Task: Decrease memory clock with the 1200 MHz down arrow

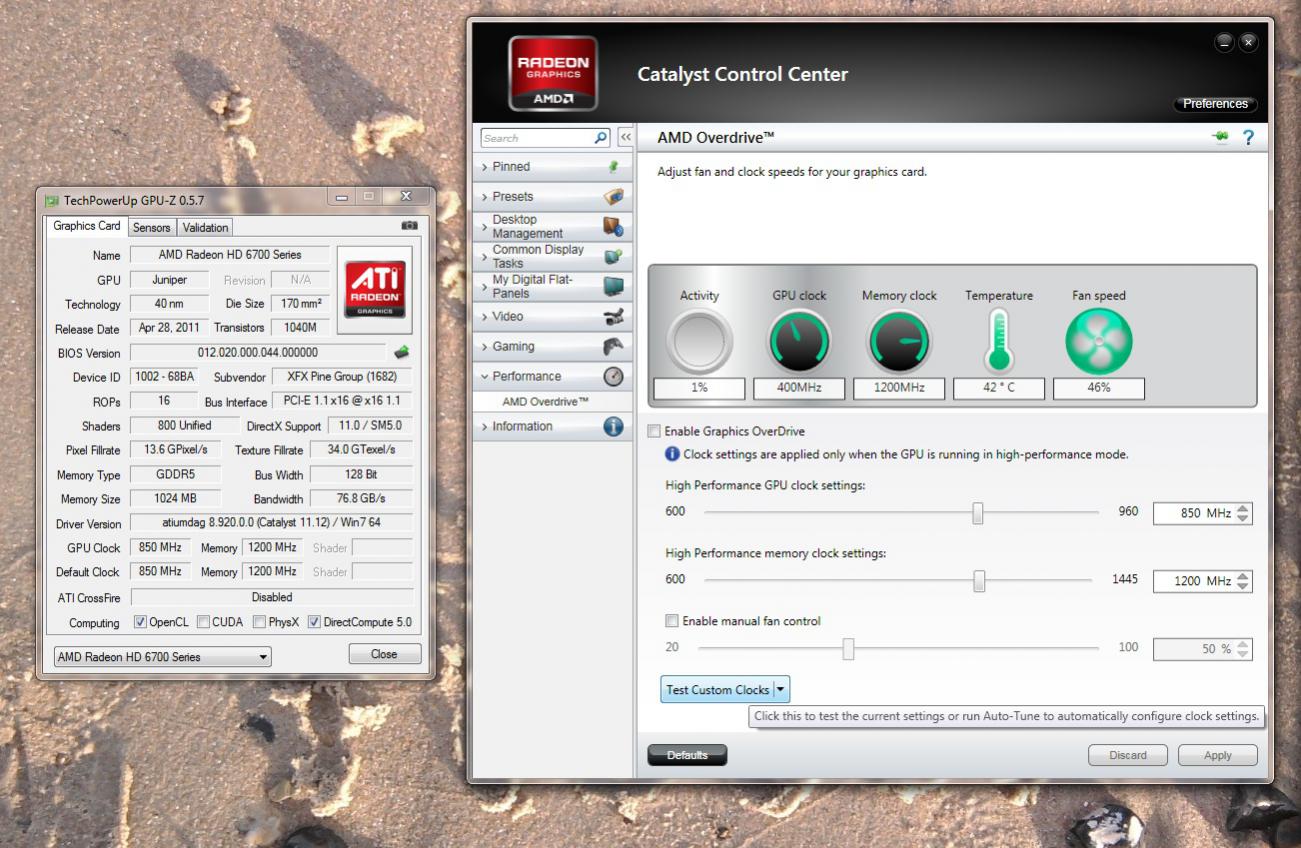Action: (x=1243, y=586)
